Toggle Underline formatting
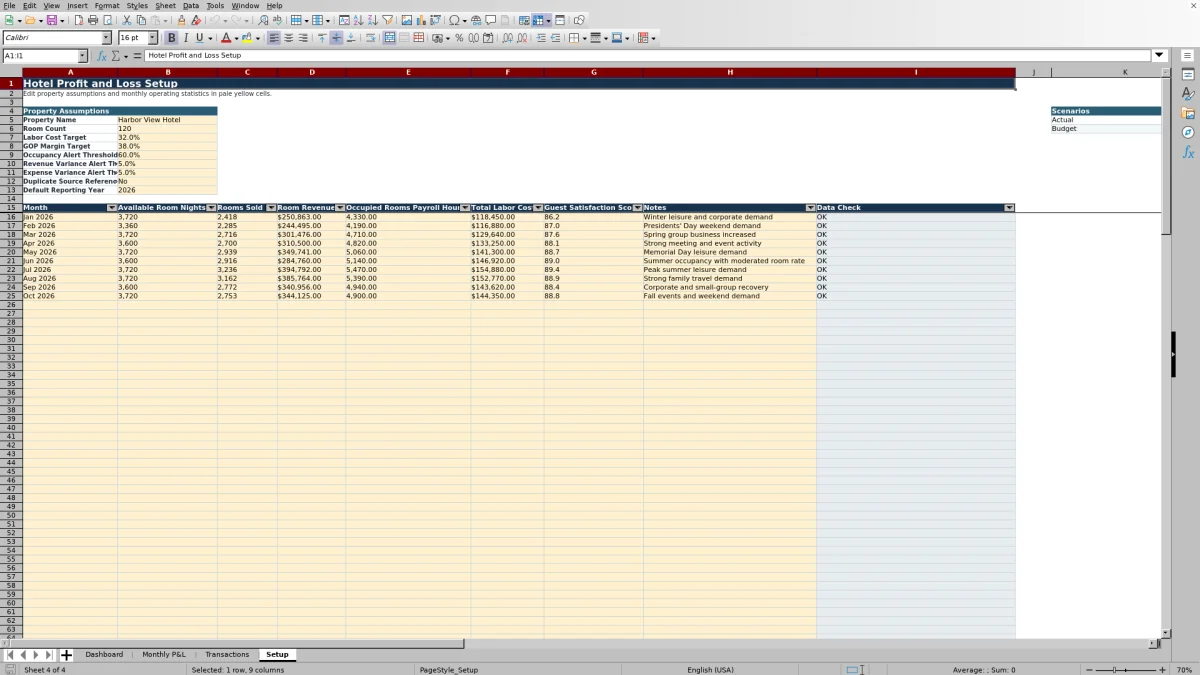This screenshot has height=675, width=1200. [199, 38]
